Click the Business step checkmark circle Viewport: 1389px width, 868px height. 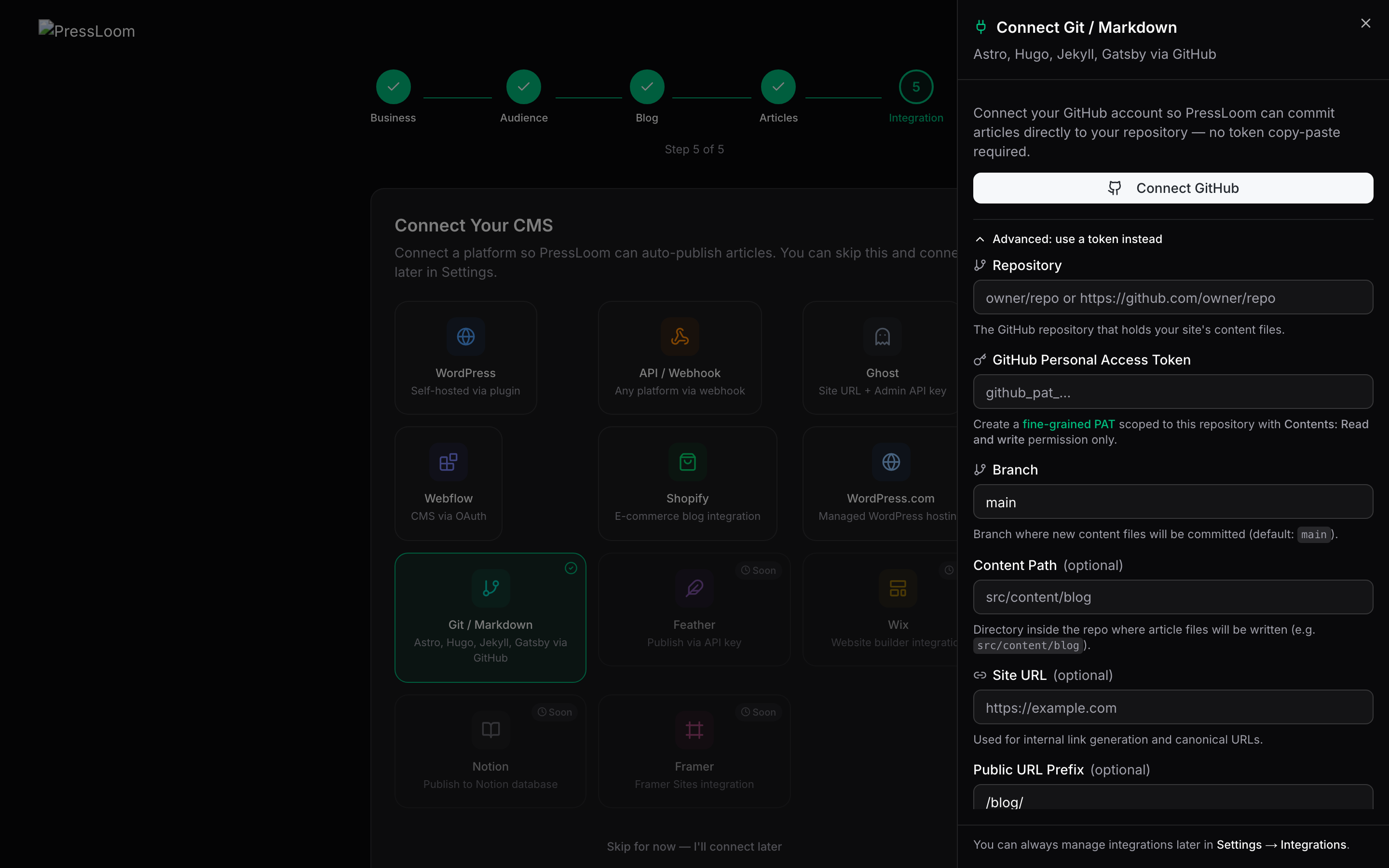coord(393,87)
